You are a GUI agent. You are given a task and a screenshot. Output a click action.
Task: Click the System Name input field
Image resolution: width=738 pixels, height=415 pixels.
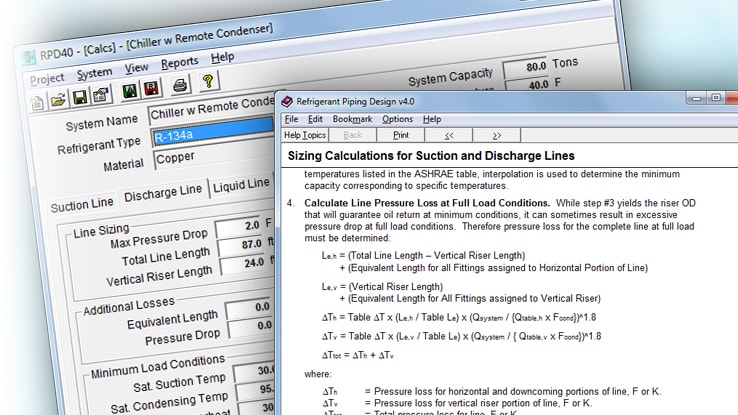[212, 109]
